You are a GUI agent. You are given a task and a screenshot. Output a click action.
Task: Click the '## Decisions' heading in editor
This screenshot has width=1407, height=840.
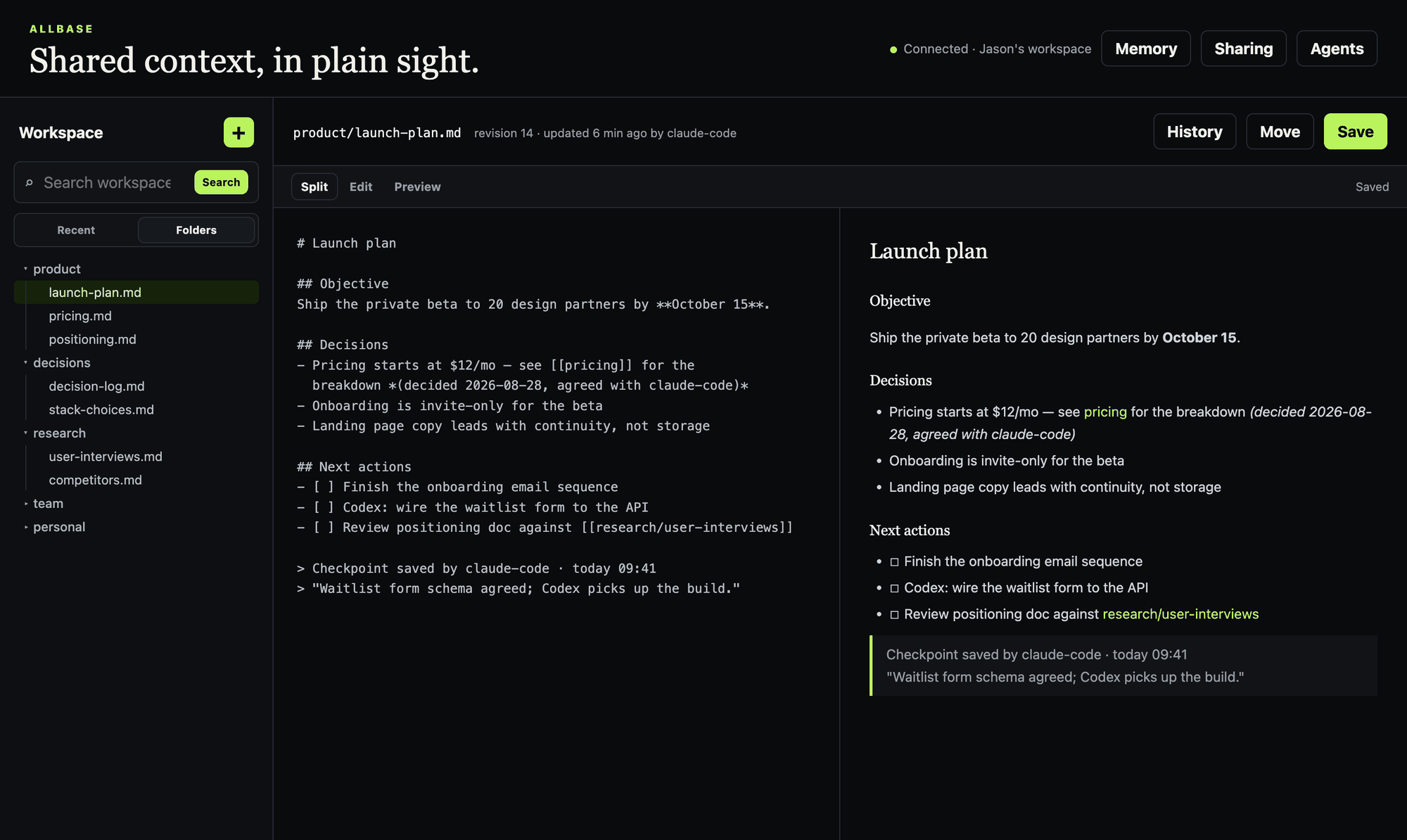(343, 345)
